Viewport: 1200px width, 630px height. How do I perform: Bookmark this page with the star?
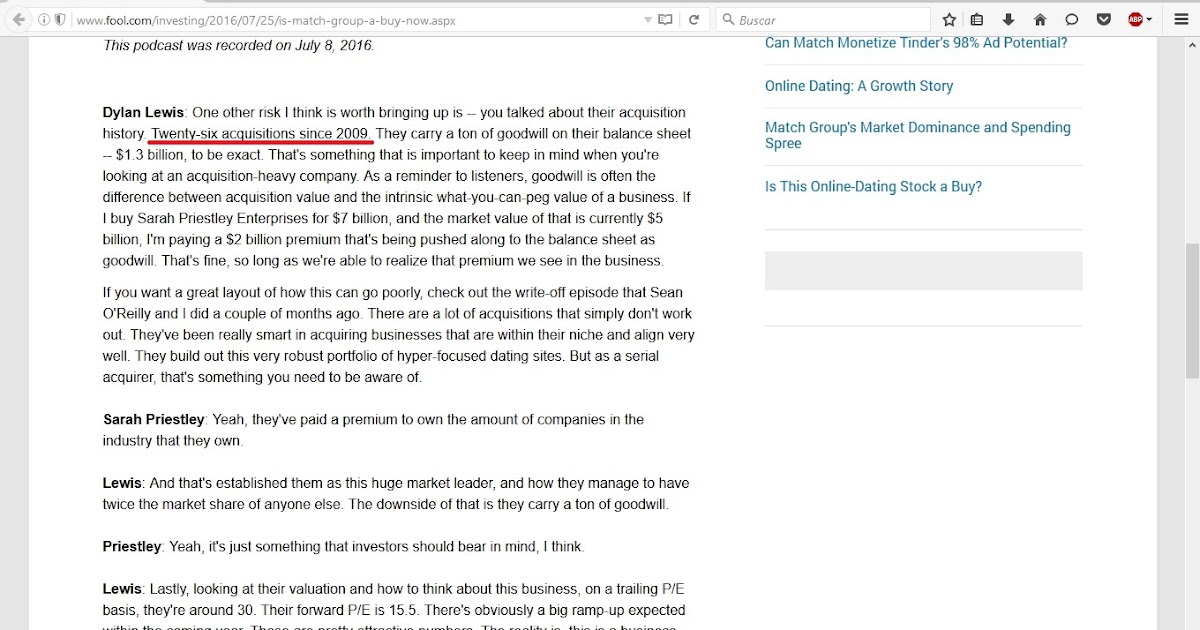pos(949,19)
